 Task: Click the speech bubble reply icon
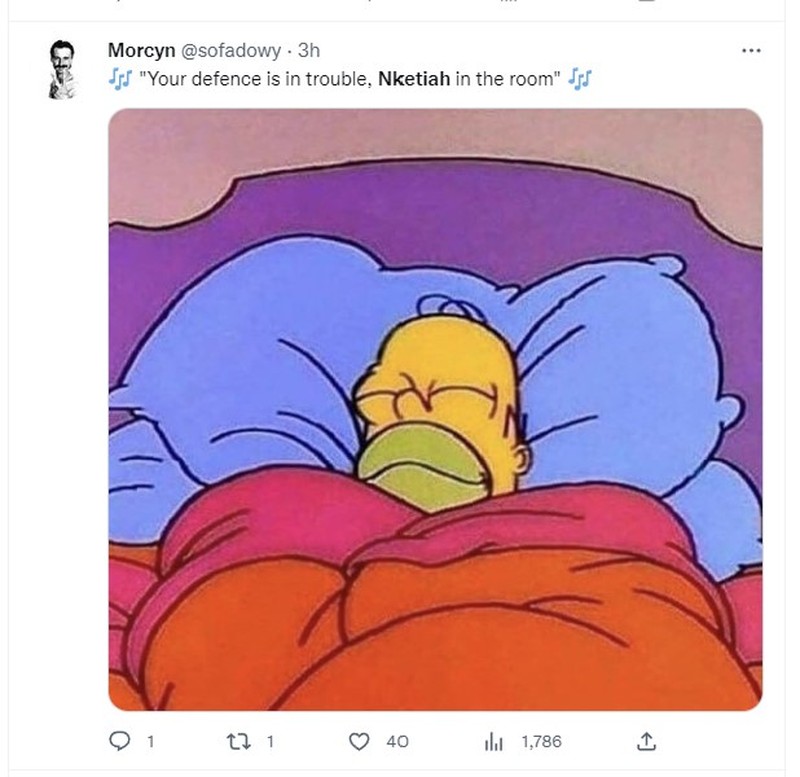click(122, 741)
